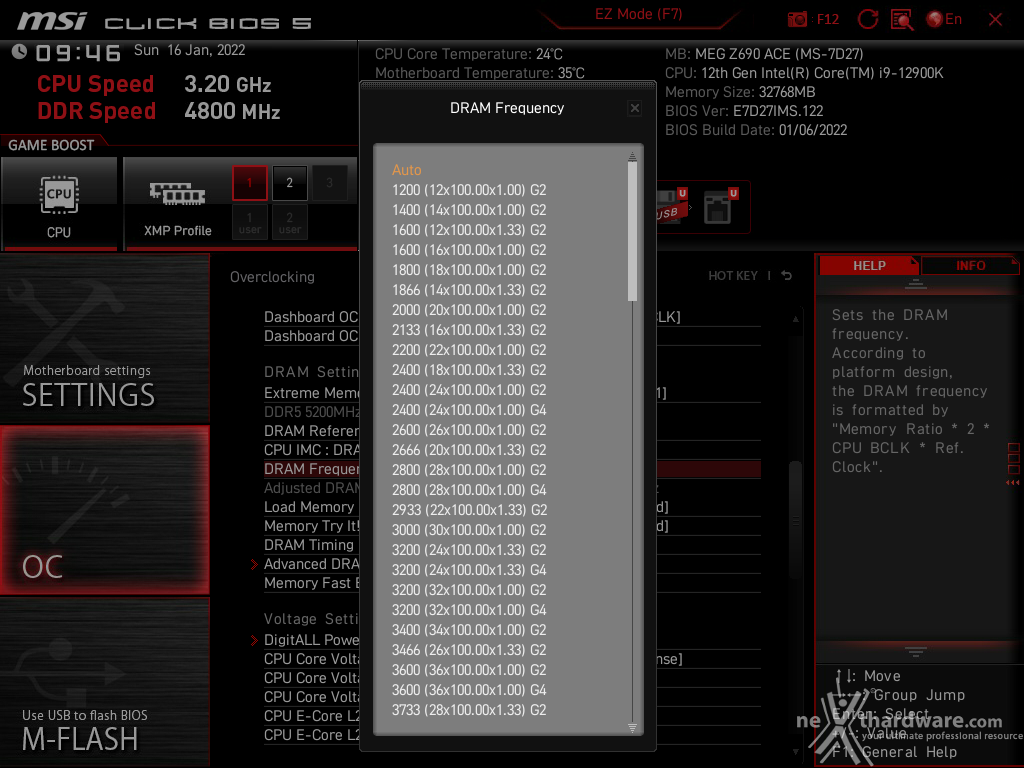Viewport: 1024px width, 768px height.
Task: Select 1400 (14x100.00x1.00) G2
Action: coord(469,210)
